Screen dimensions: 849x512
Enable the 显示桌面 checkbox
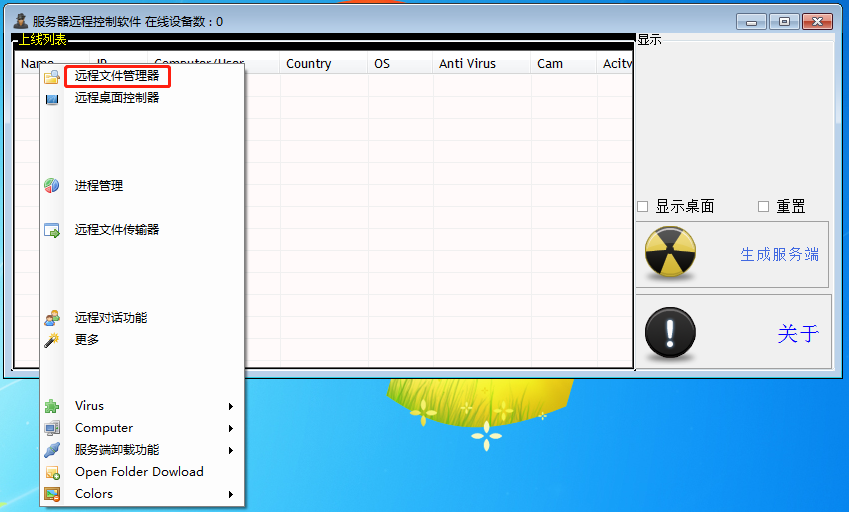coord(643,207)
